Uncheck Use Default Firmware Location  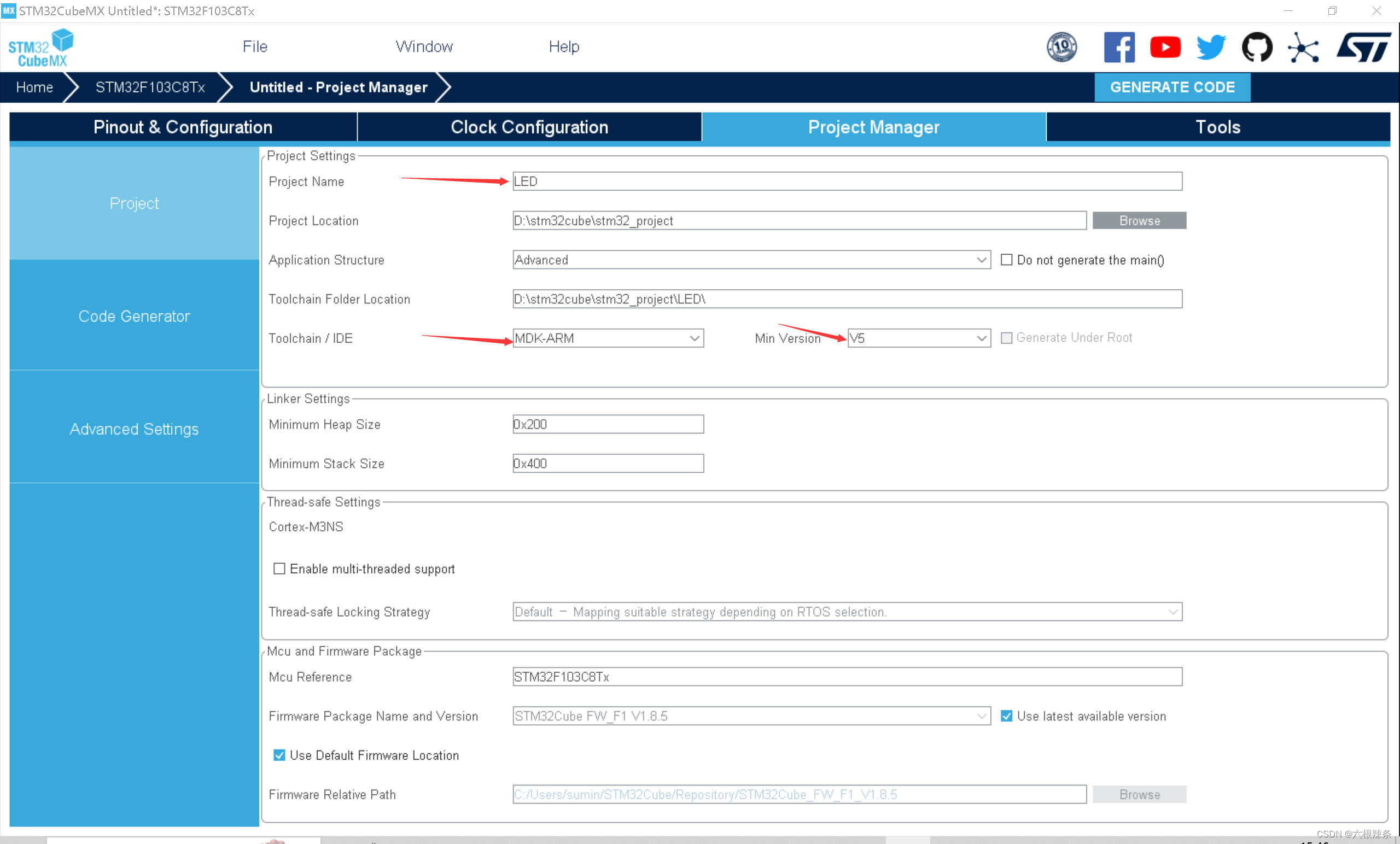[x=279, y=755]
